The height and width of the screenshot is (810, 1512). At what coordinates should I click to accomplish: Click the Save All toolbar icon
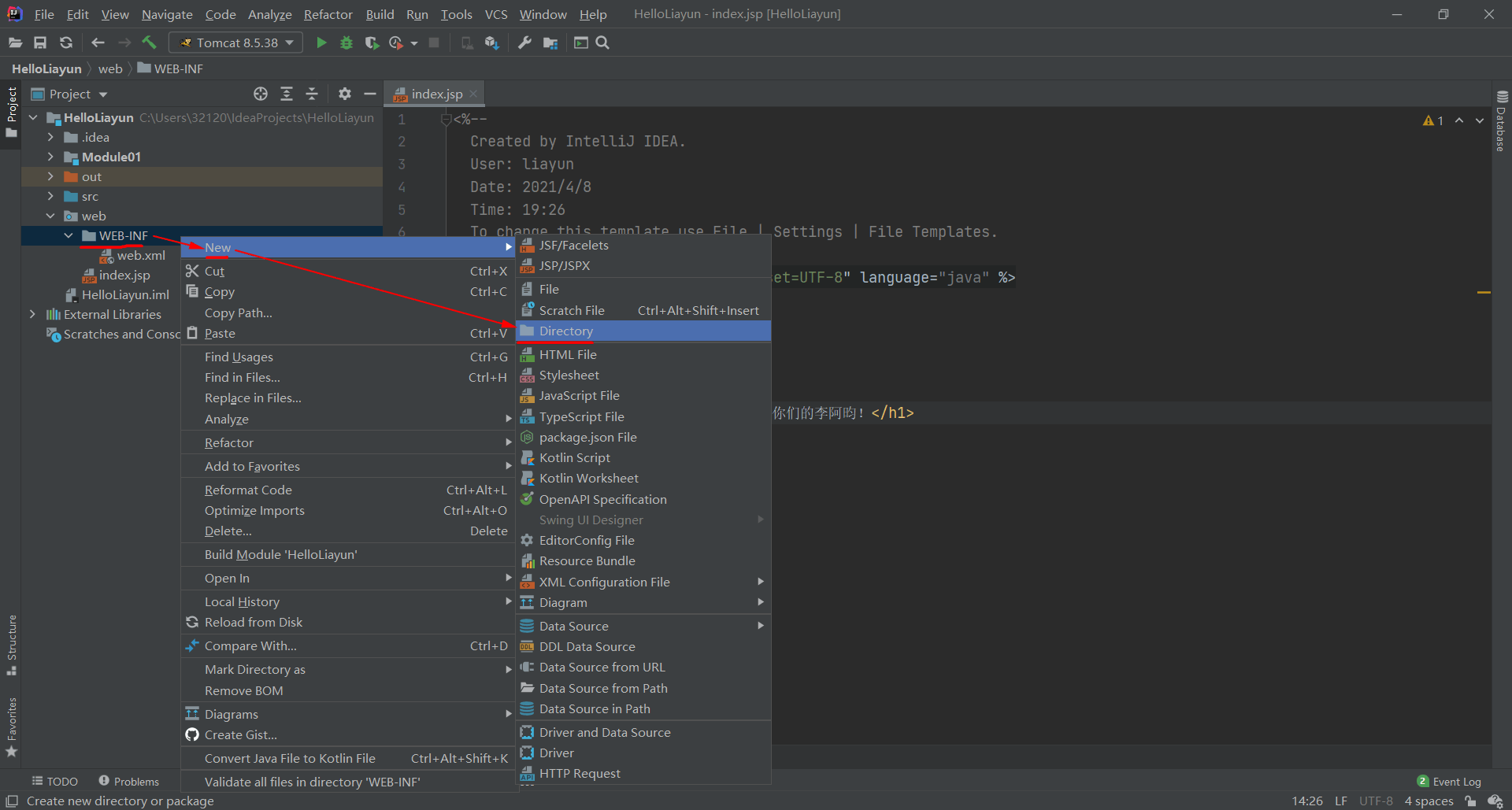click(x=40, y=43)
